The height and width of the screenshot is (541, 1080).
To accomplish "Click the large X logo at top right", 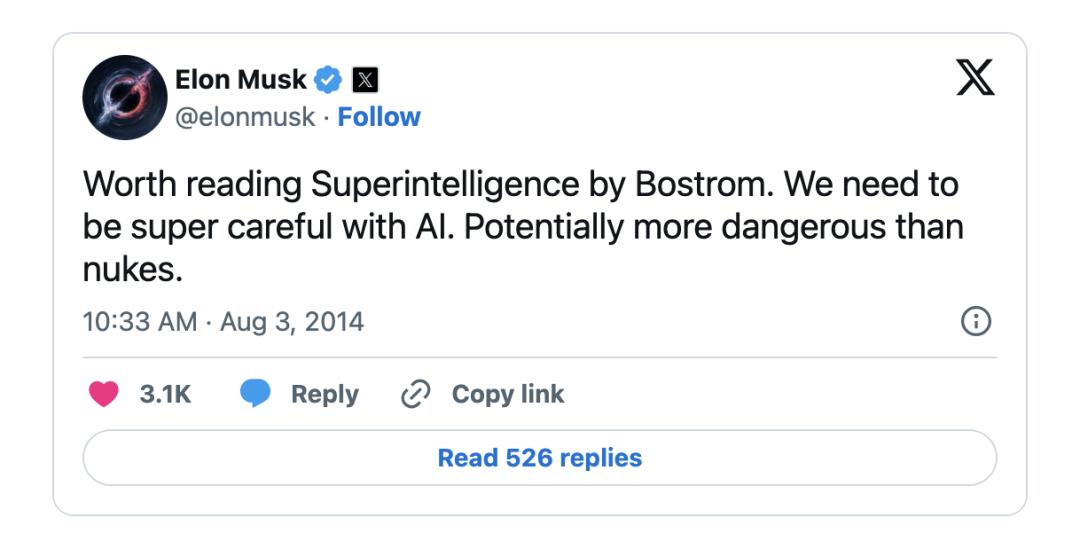I will tap(975, 78).
